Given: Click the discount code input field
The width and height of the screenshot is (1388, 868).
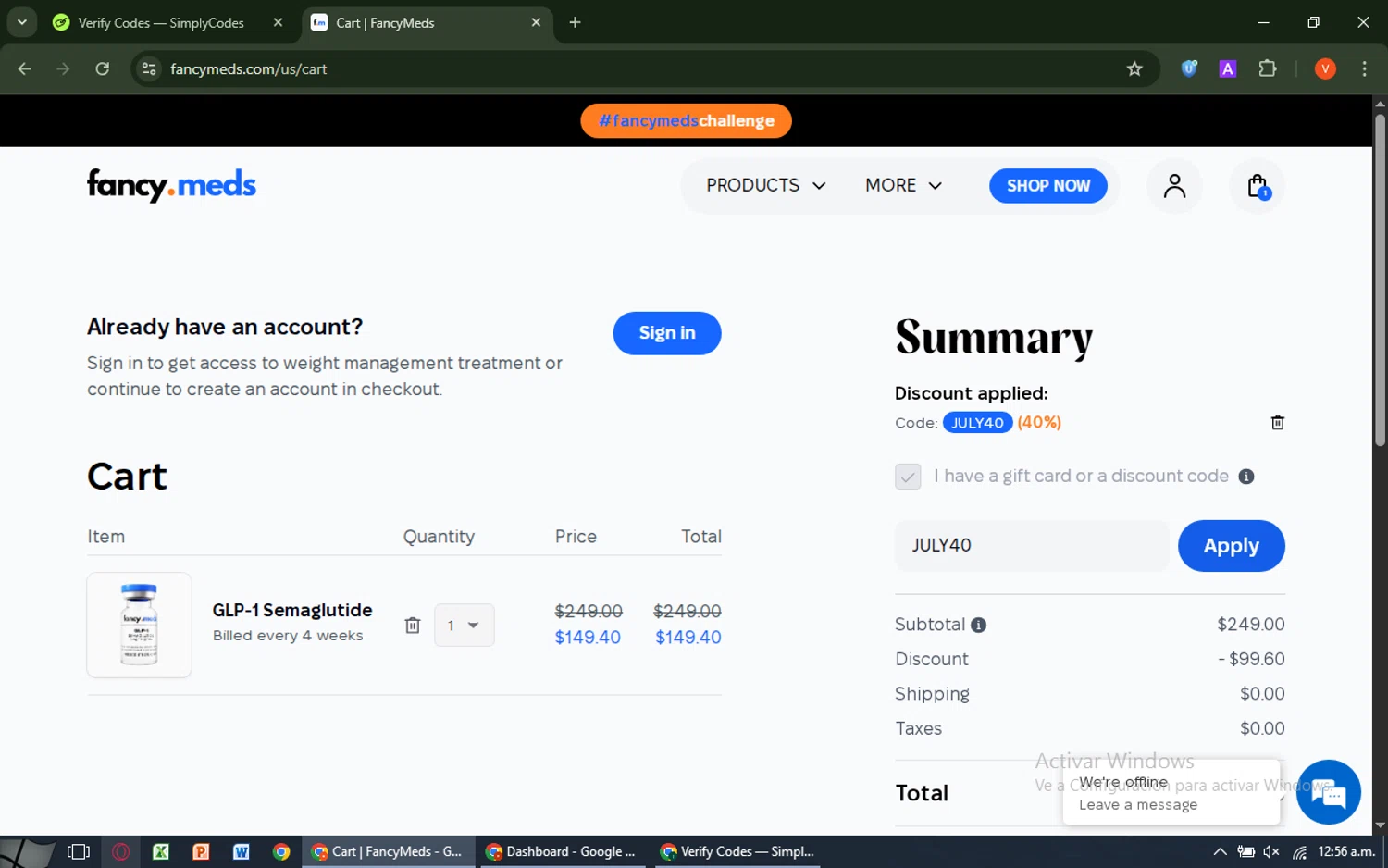Looking at the screenshot, I should pos(1032,546).
